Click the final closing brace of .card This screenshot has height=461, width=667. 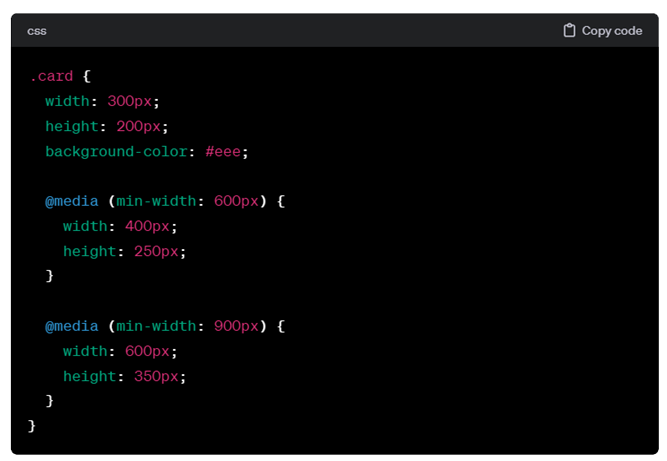tap(32, 426)
